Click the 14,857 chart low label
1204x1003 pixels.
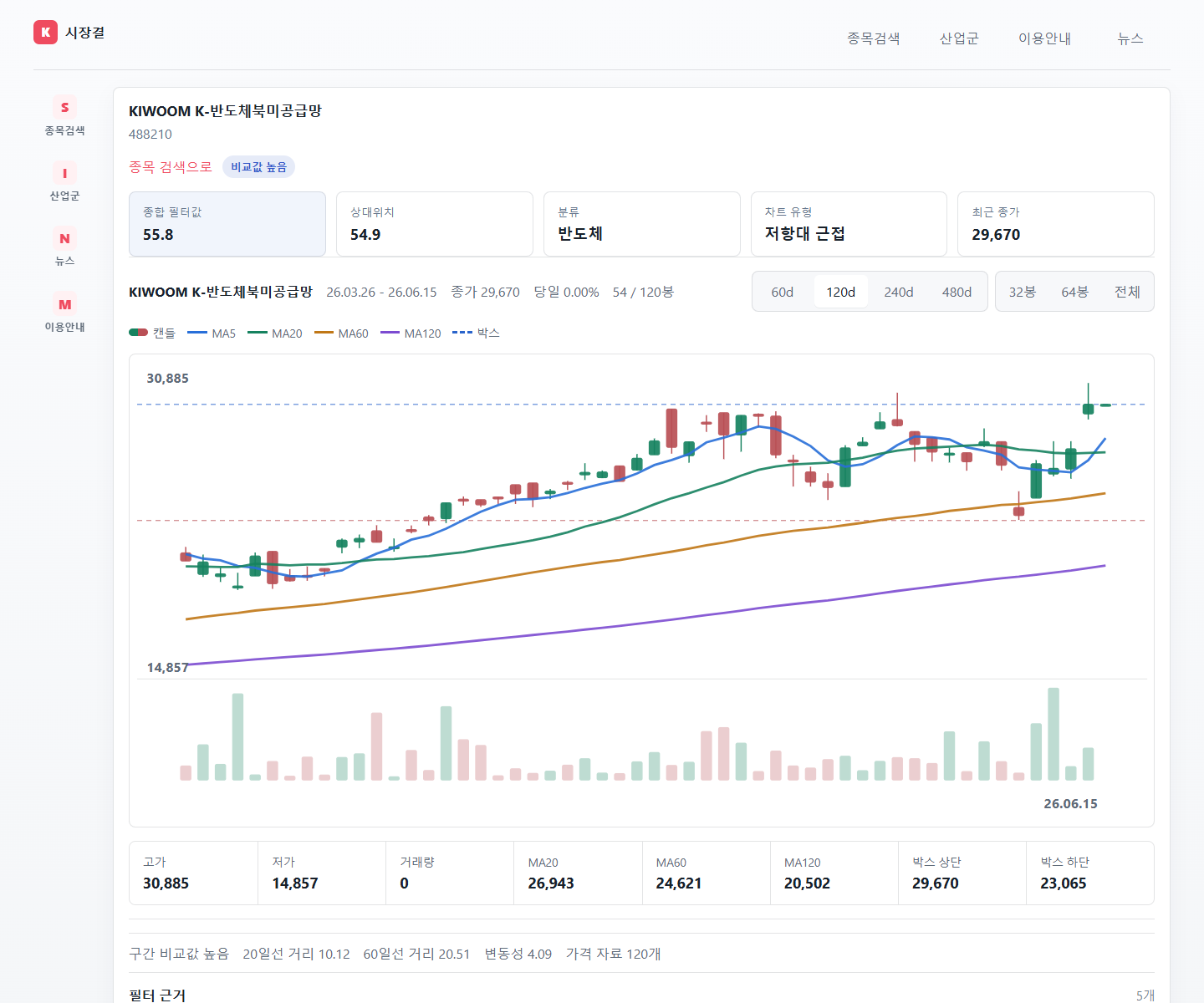coord(167,667)
